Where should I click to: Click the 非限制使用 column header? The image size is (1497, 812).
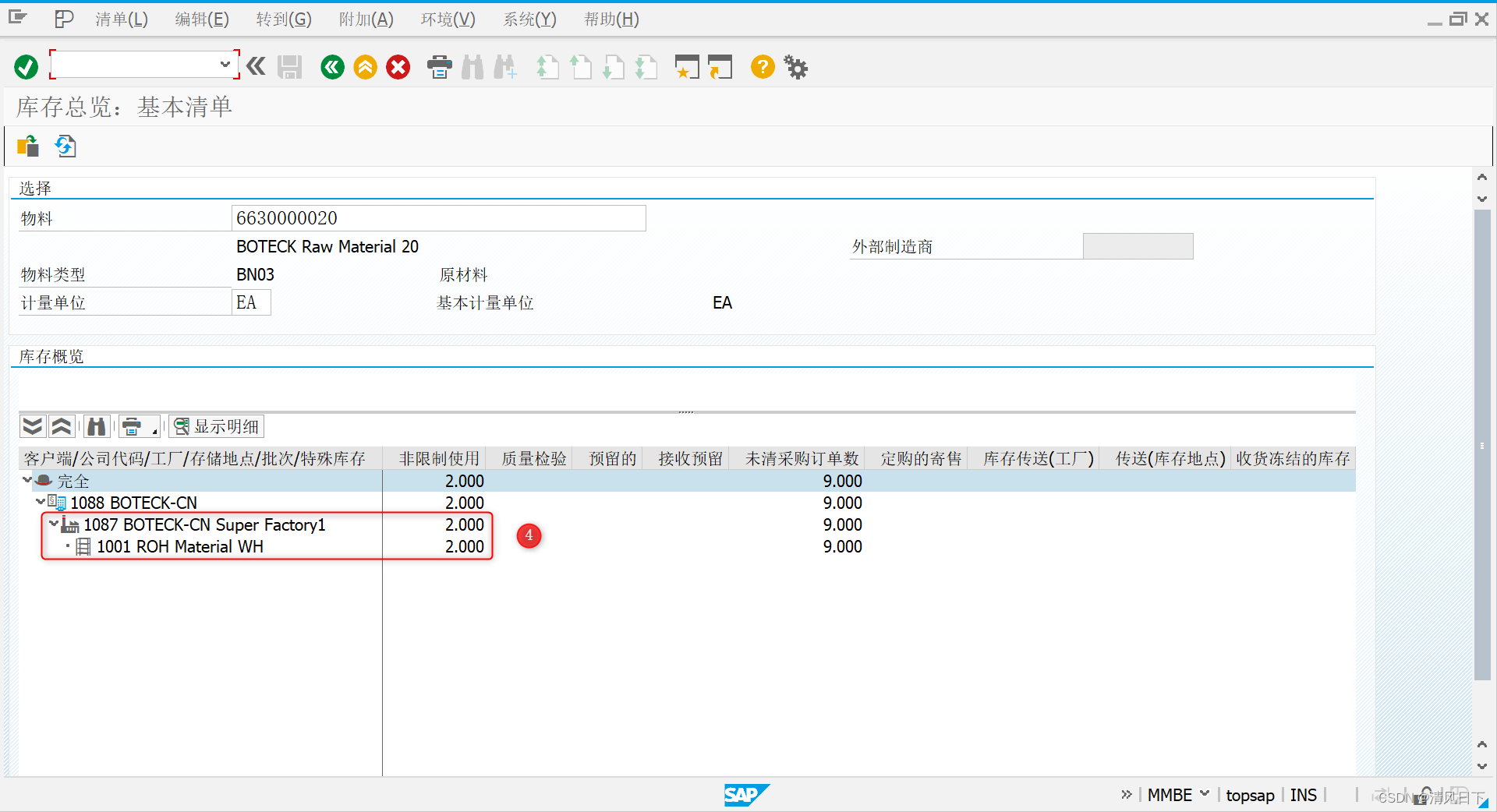pyautogui.click(x=434, y=458)
